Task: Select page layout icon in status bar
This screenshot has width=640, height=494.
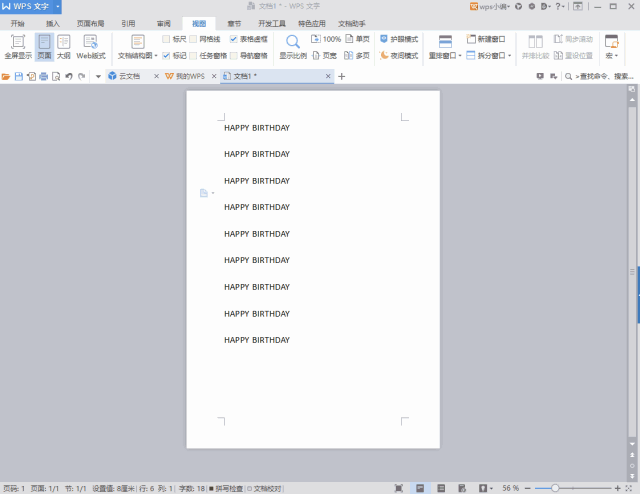Action: [x=420, y=488]
